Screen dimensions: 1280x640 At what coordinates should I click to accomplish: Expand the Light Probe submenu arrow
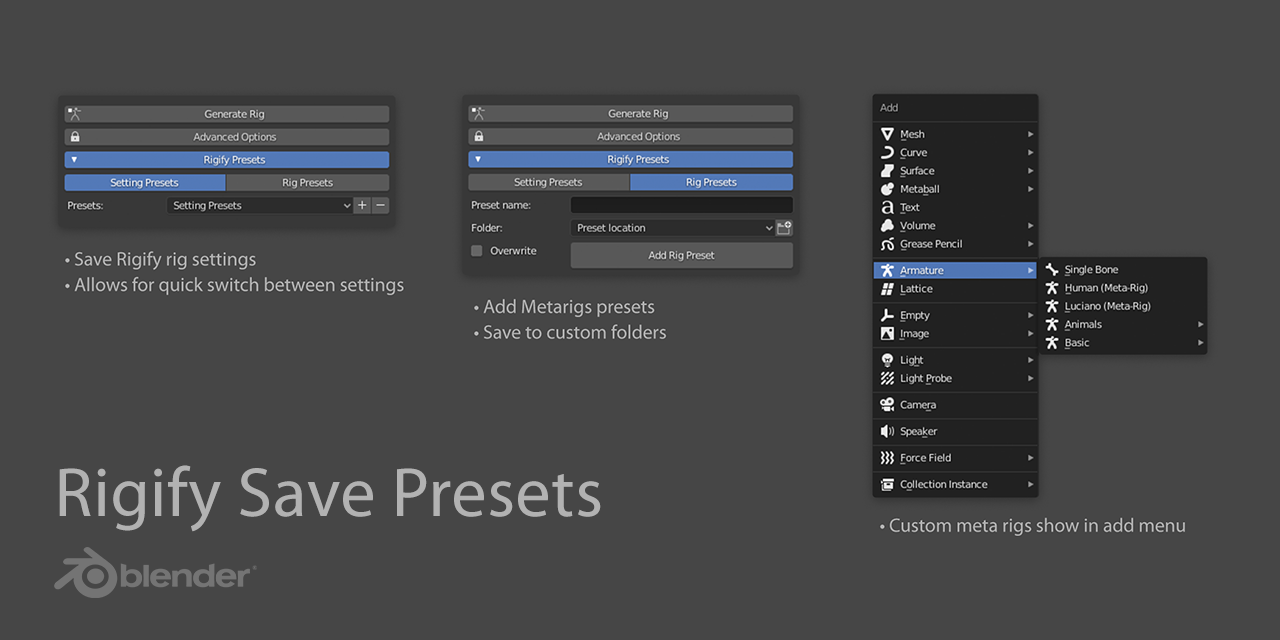(x=1031, y=378)
